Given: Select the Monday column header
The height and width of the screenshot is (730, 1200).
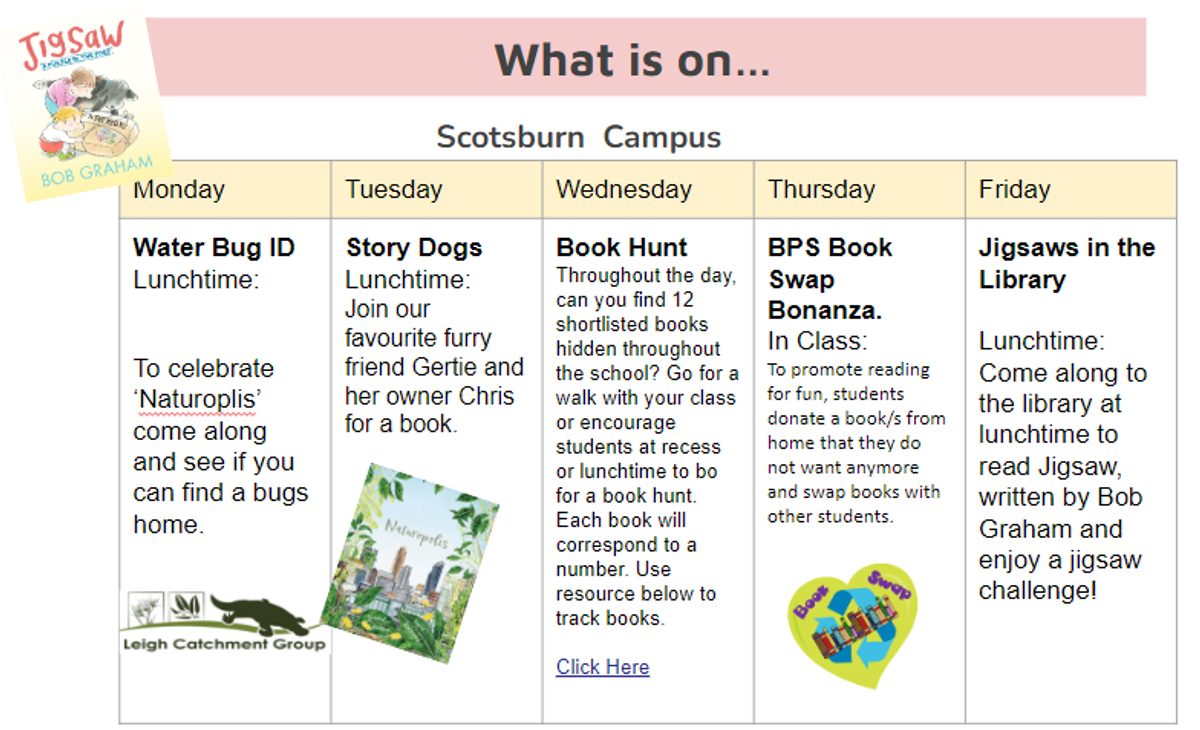Looking at the screenshot, I should tap(225, 190).
